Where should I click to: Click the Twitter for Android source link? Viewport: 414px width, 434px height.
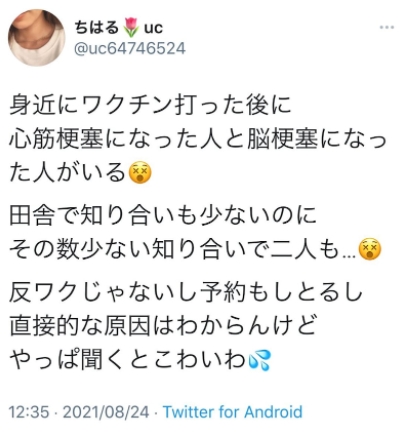(x=233, y=412)
